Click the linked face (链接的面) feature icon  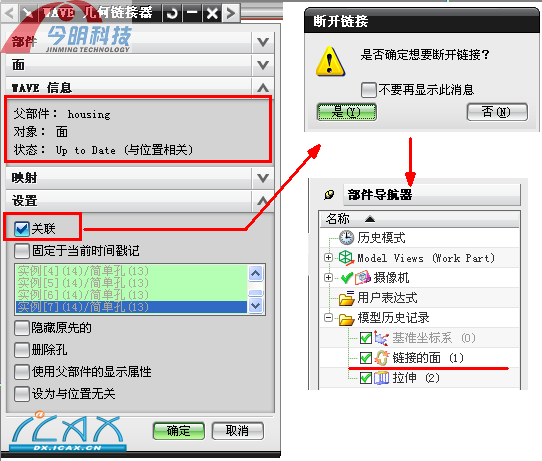[x=382, y=358]
